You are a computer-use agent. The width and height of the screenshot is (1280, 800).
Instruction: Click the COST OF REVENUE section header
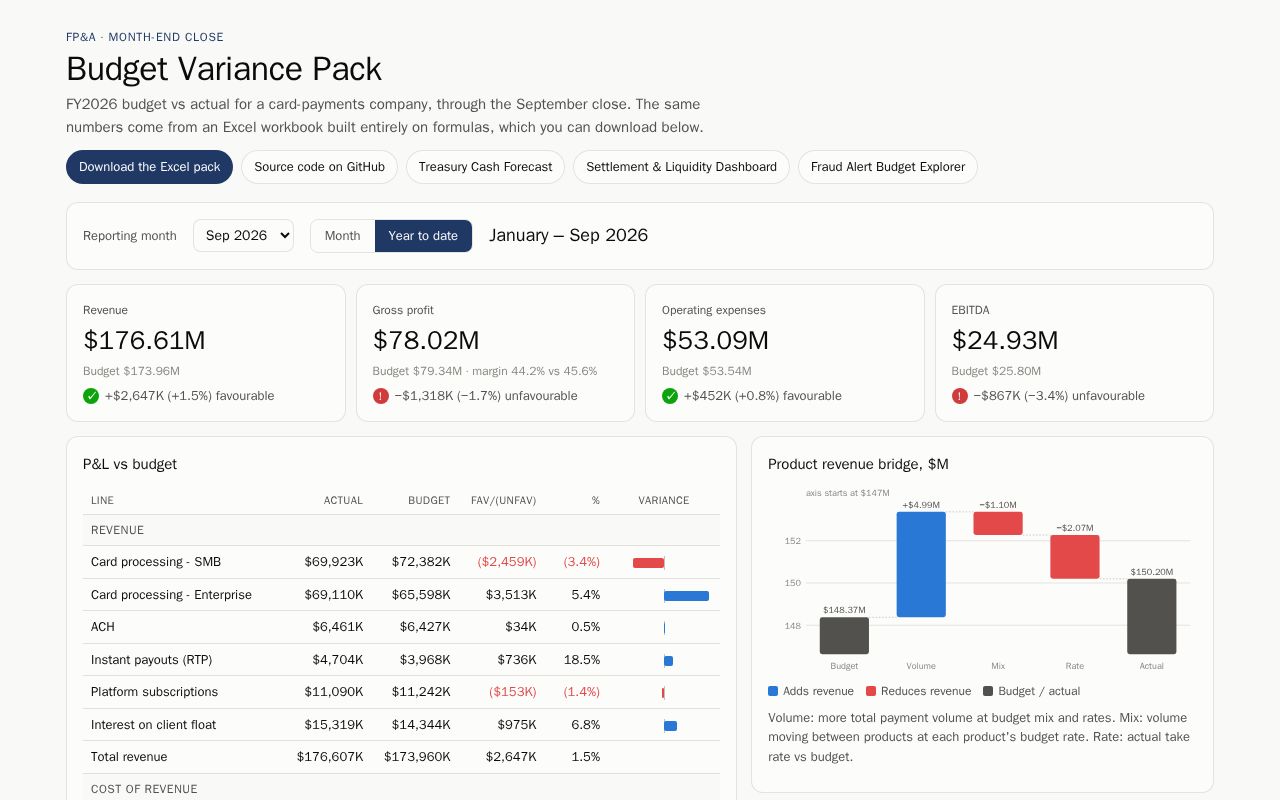point(144,789)
